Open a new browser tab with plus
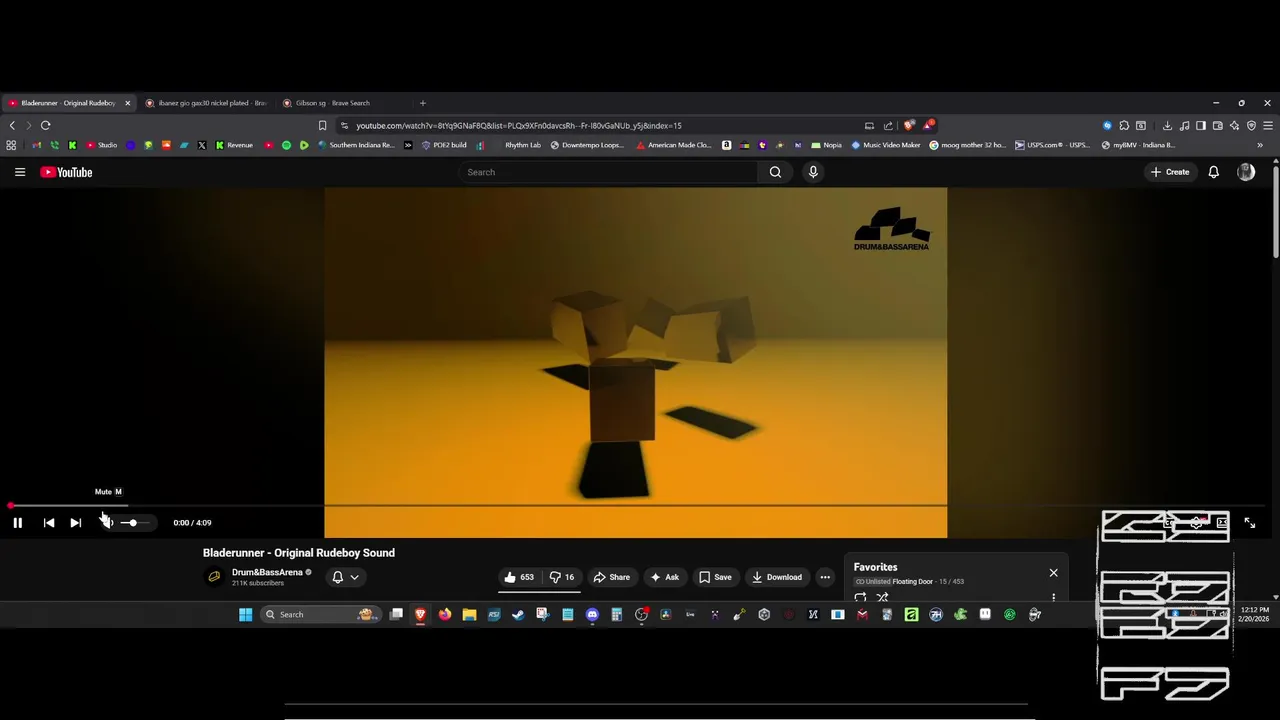 (x=422, y=103)
